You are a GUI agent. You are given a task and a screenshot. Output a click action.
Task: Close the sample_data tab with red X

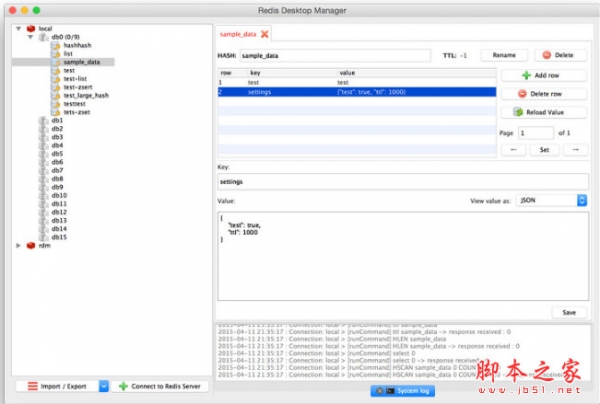point(264,34)
